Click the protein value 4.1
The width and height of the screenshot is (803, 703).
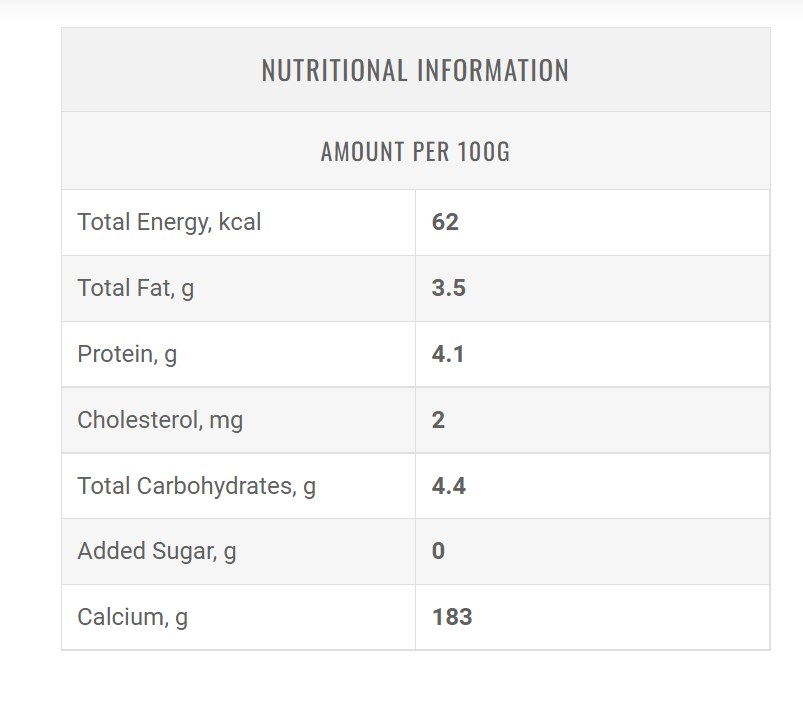448,354
